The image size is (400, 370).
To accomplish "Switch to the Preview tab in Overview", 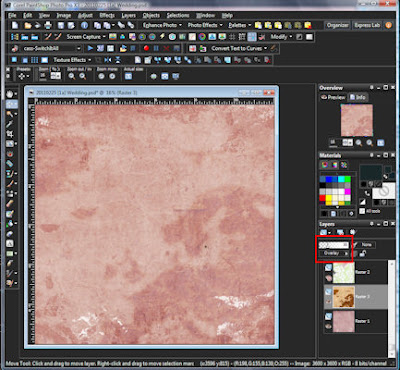I will [x=333, y=97].
